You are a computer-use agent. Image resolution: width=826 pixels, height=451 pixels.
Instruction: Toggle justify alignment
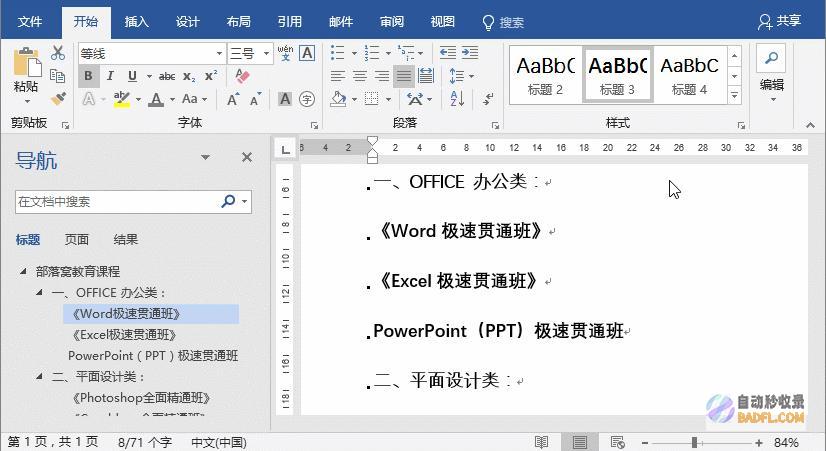pos(404,76)
